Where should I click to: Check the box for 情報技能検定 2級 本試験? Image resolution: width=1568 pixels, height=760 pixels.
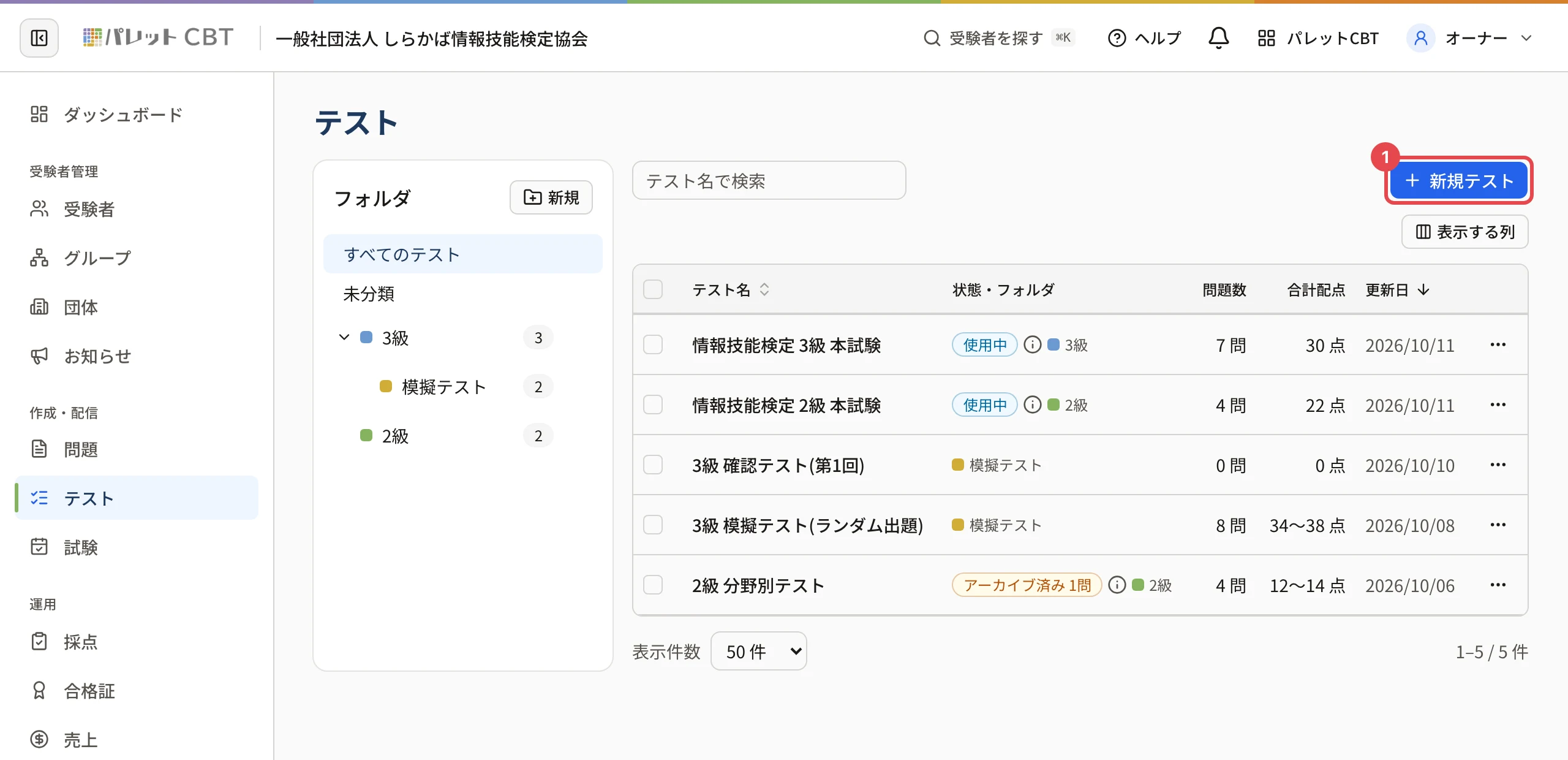point(653,405)
